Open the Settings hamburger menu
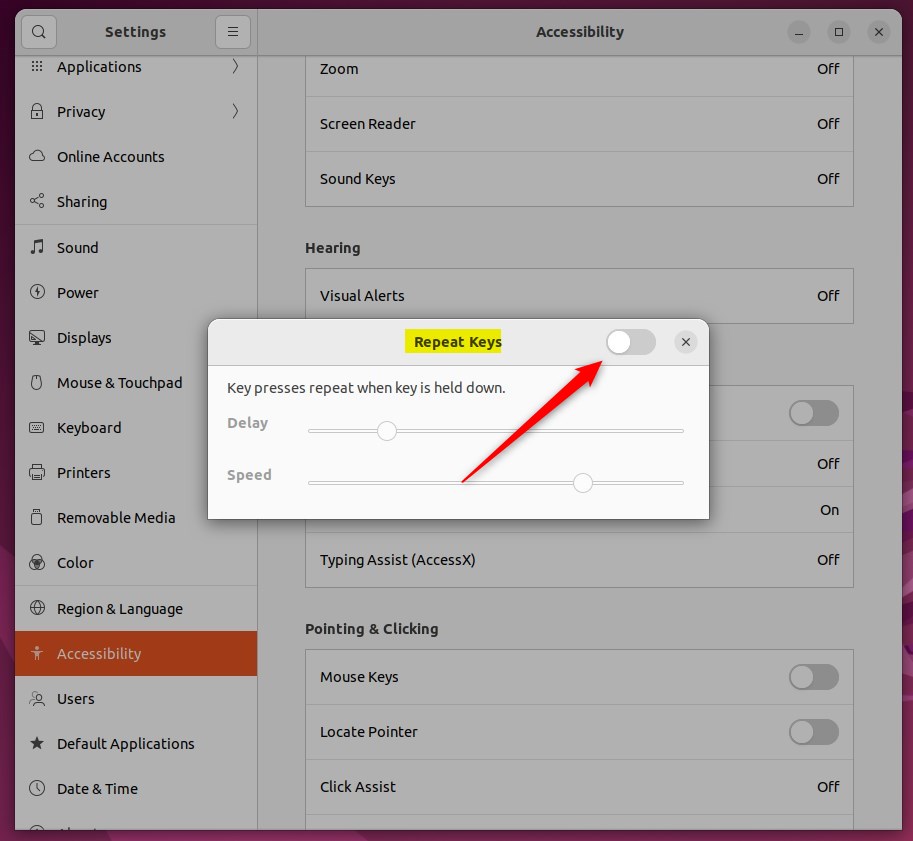The height and width of the screenshot is (841, 913). 233,31
